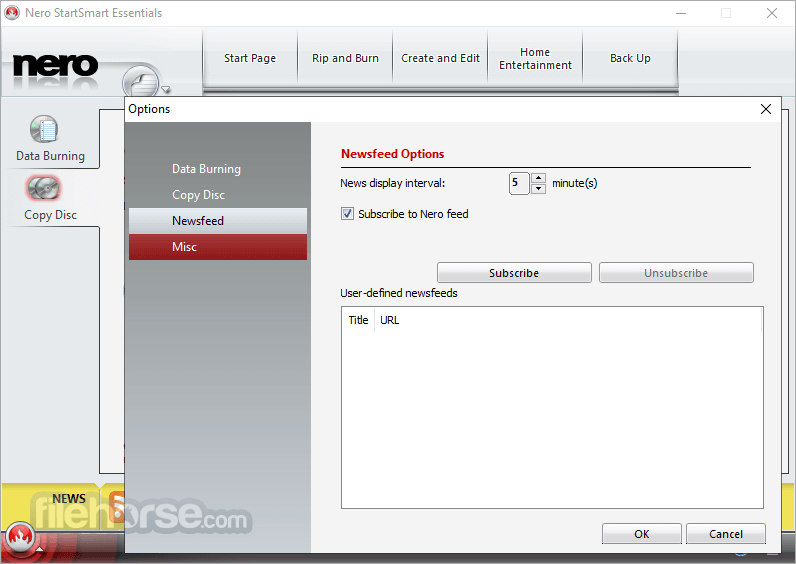Switch to the Home Entertainment tab
Image resolution: width=796 pixels, height=564 pixels.
tap(535, 58)
